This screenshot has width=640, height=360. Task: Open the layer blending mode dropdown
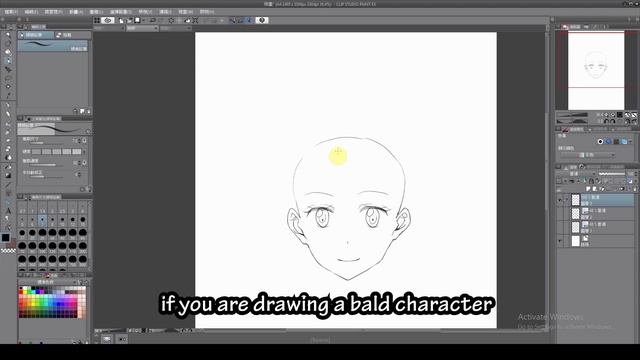click(577, 174)
